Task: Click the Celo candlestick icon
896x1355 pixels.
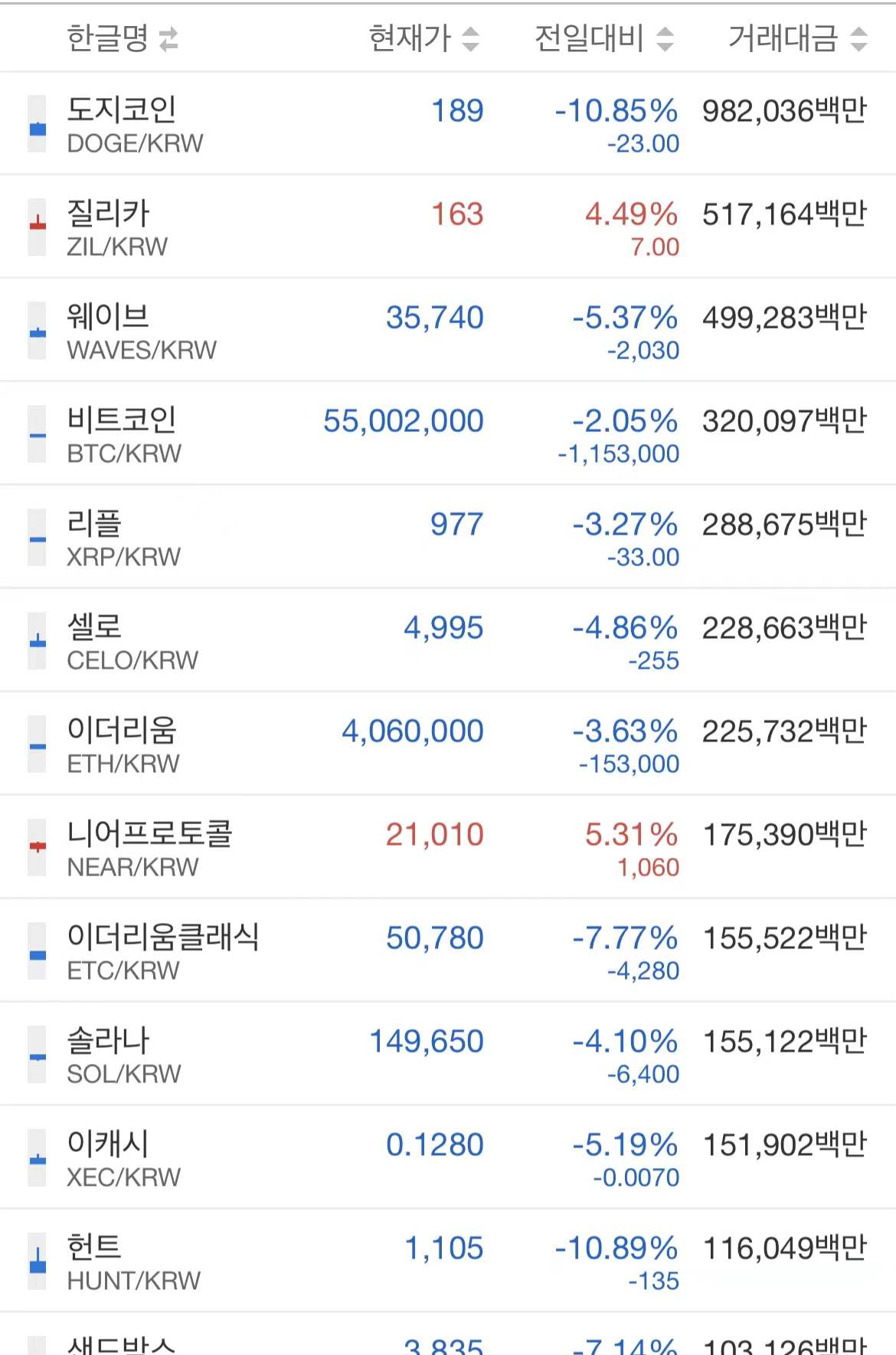Action: [37, 641]
